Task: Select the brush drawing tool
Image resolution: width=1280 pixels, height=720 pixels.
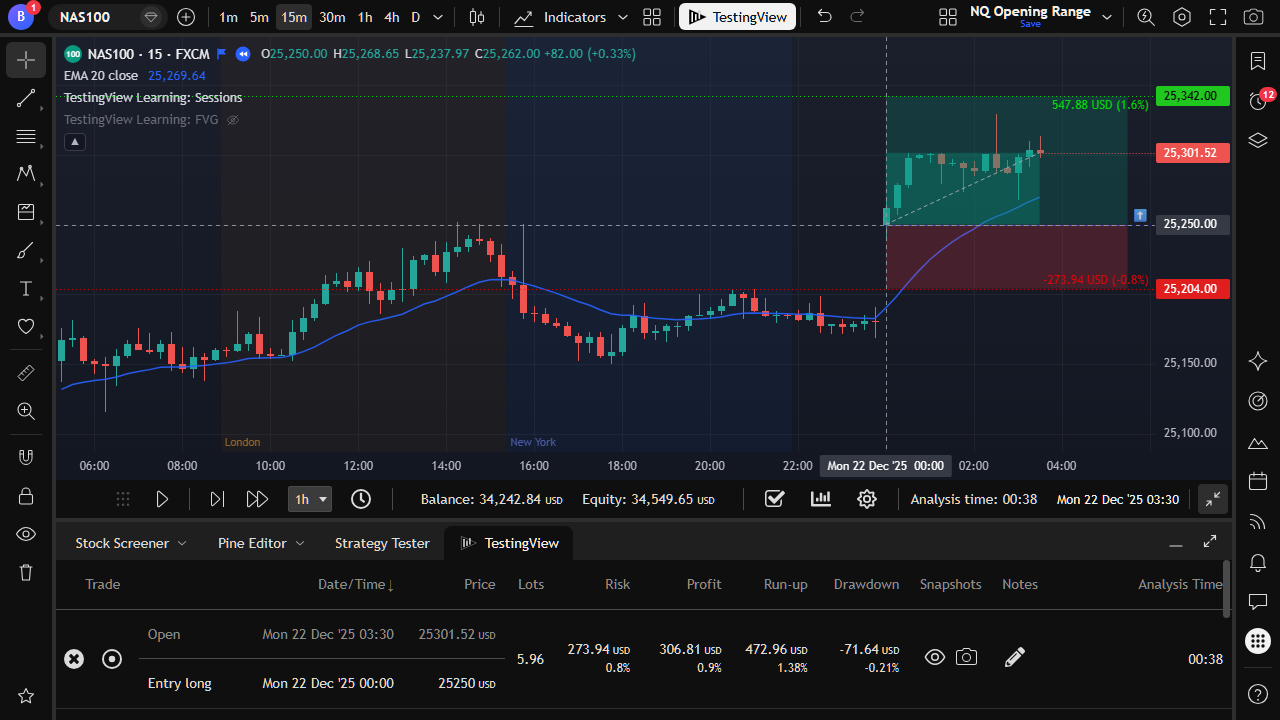Action: point(26,250)
